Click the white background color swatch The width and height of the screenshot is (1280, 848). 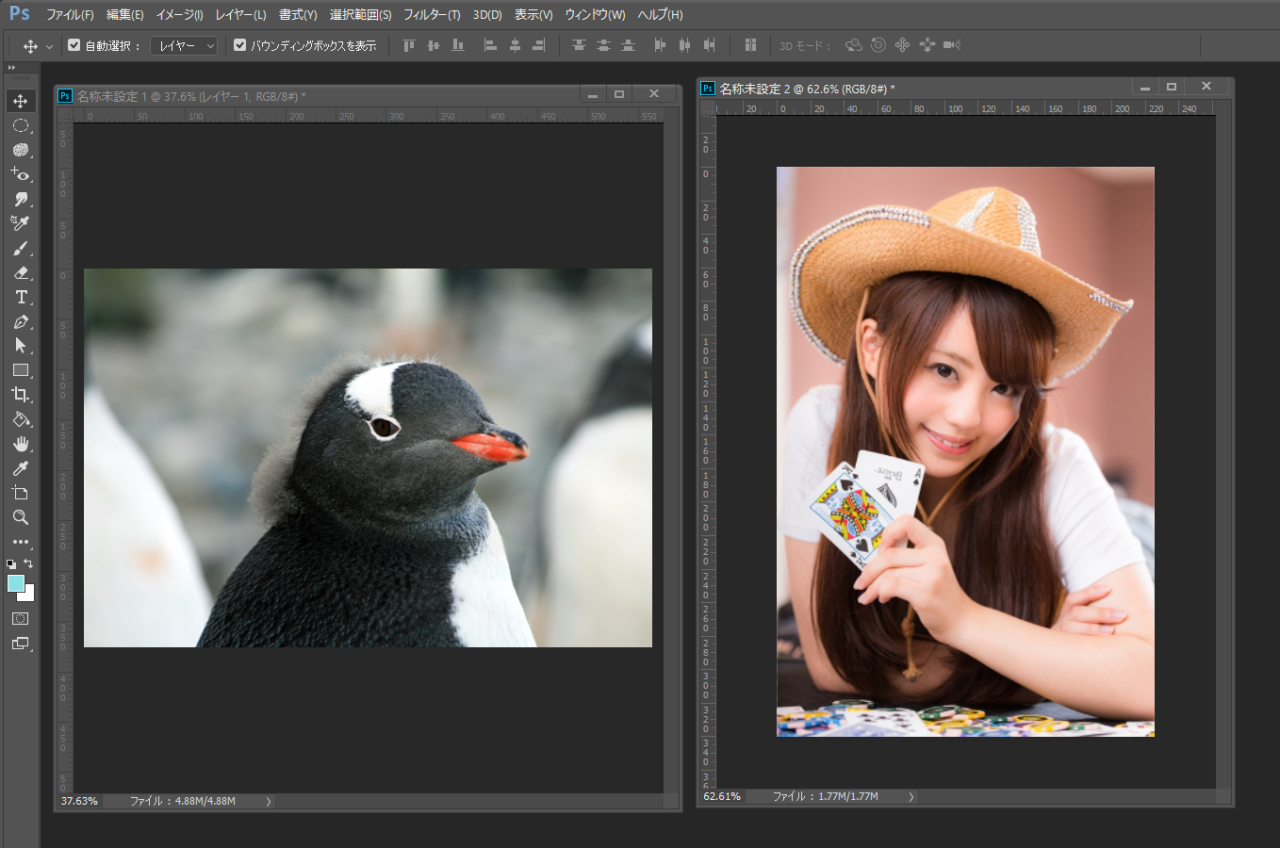[x=28, y=595]
